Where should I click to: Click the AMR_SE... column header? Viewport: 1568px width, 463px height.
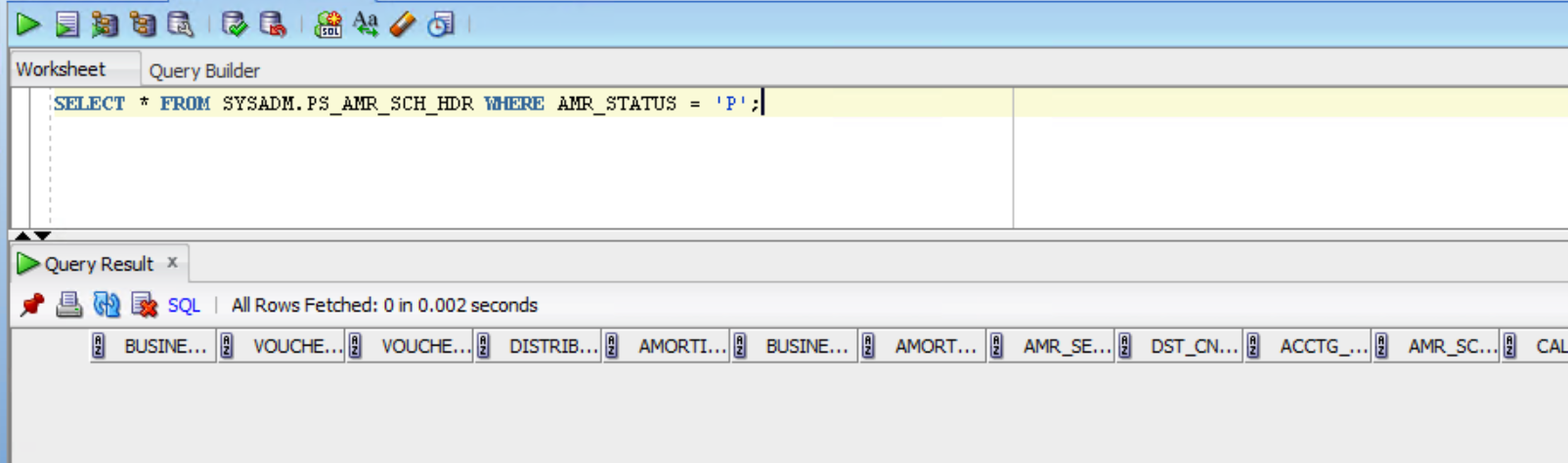point(1052,346)
